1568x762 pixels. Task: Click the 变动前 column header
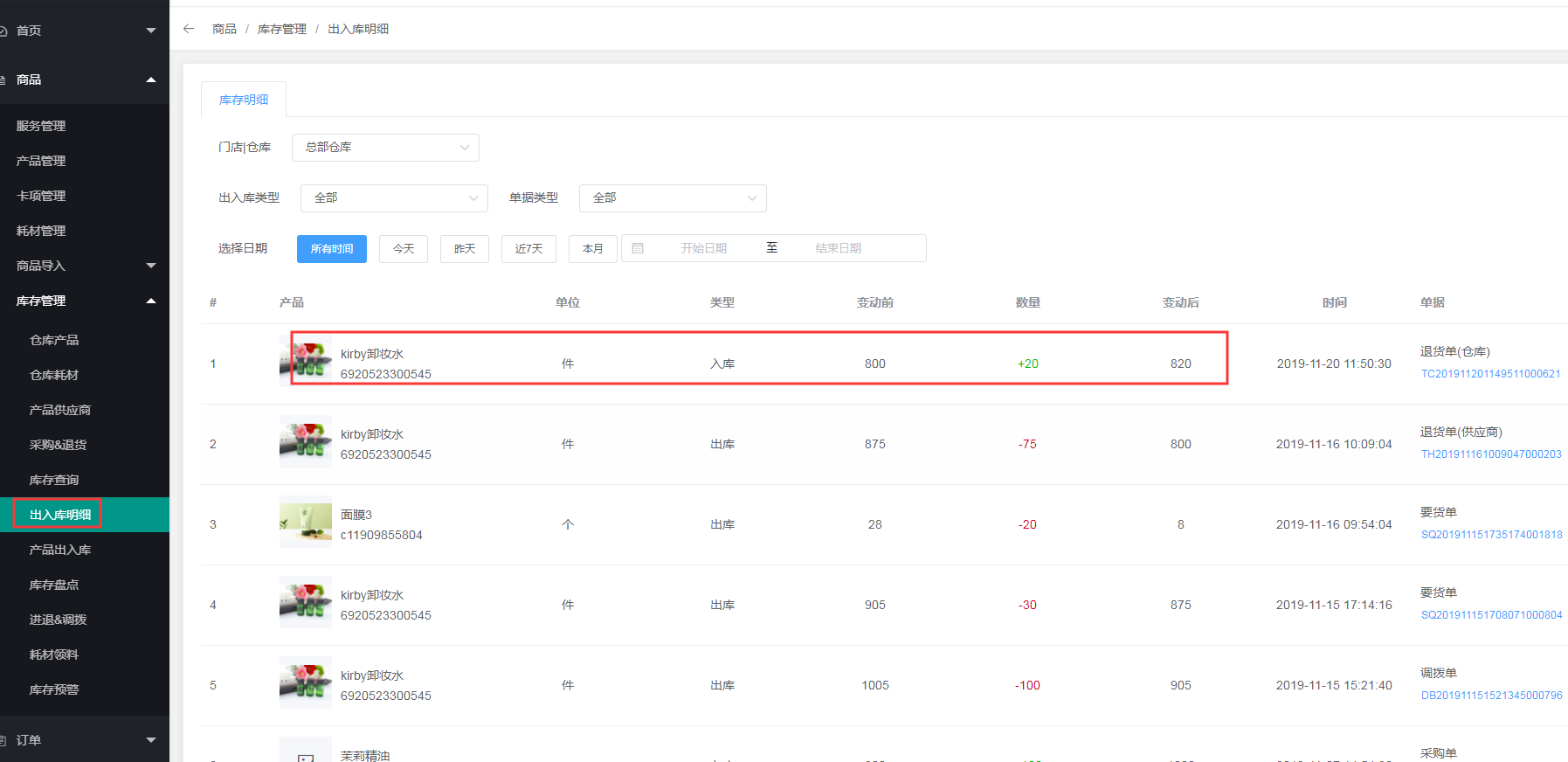(874, 302)
